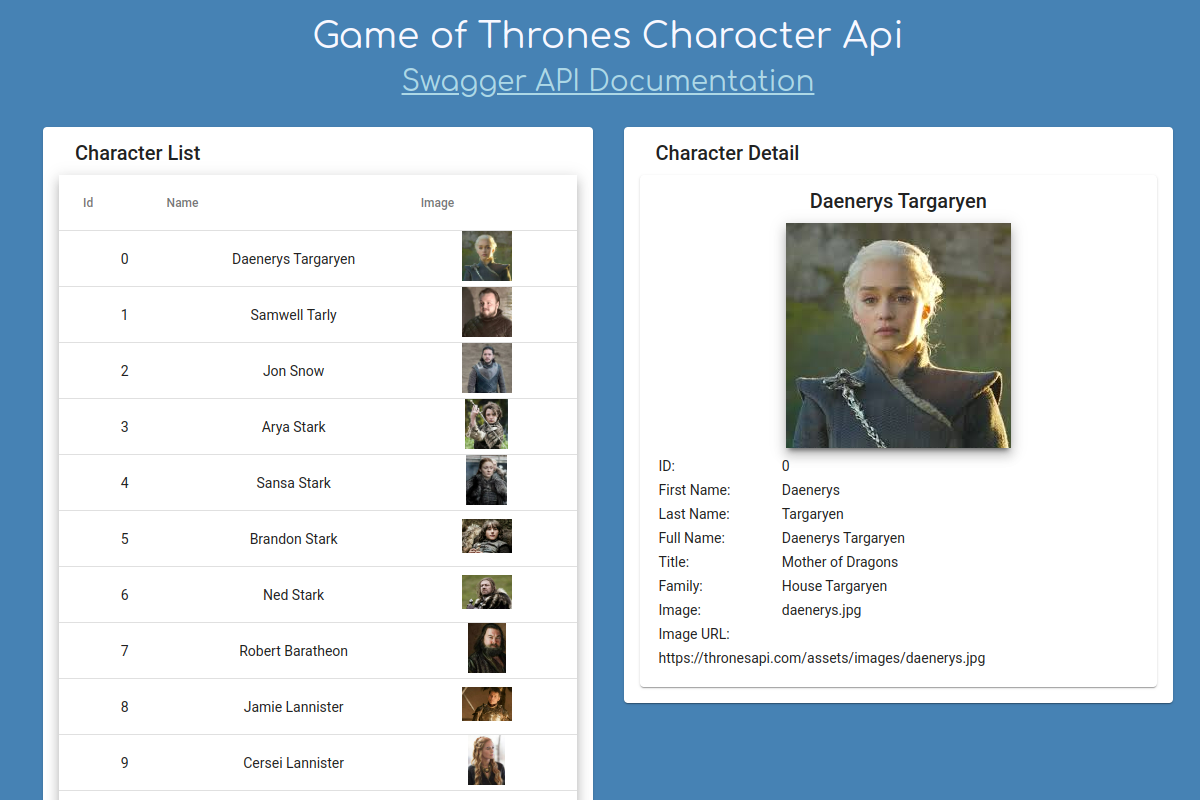Viewport: 1200px width, 800px height.
Task: Click the First Name value Daenerys
Action: tap(811, 490)
